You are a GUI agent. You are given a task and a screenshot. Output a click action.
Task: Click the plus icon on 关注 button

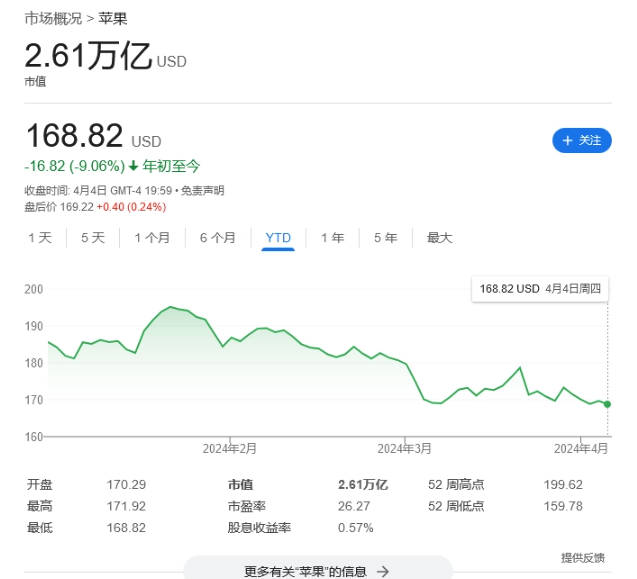tap(567, 141)
